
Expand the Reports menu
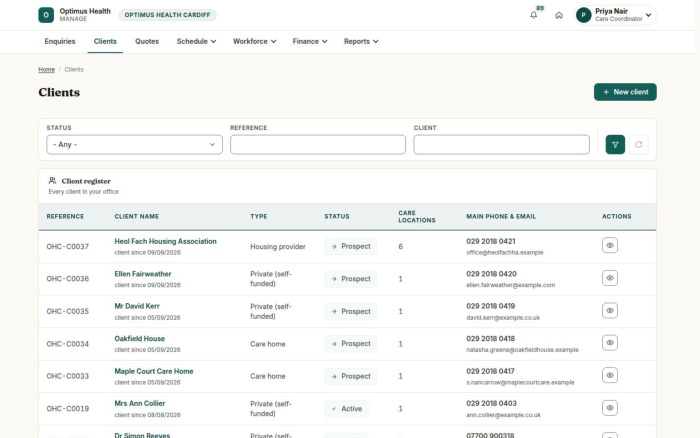pos(361,41)
